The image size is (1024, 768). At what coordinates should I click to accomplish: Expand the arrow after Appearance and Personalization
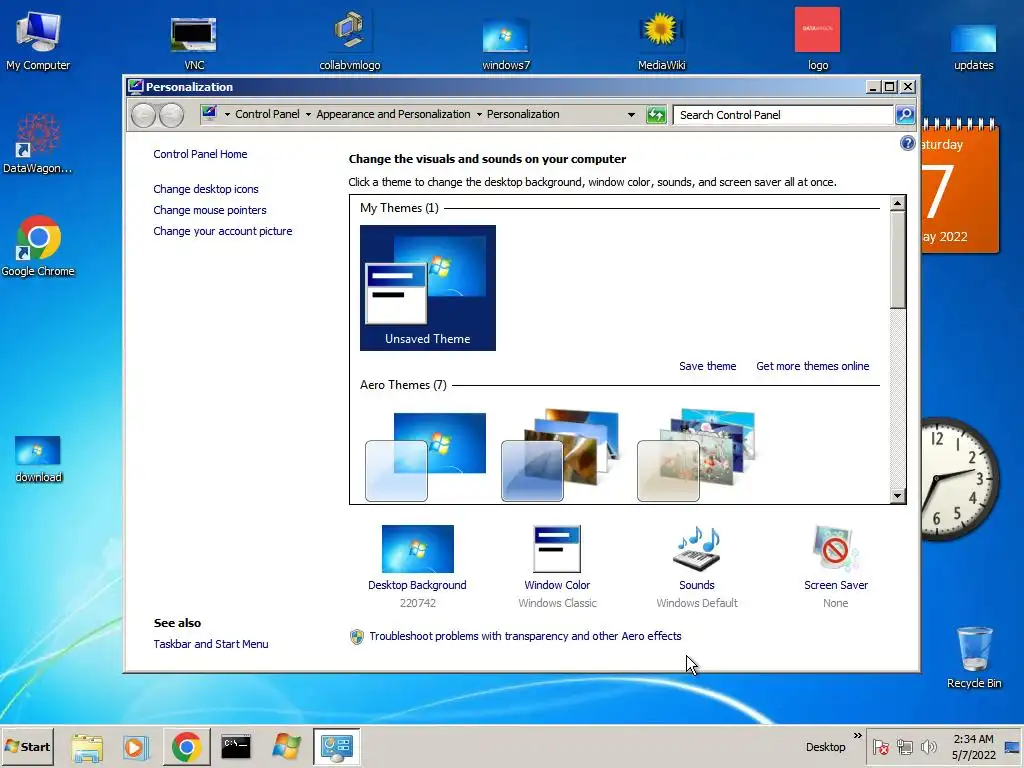click(479, 115)
